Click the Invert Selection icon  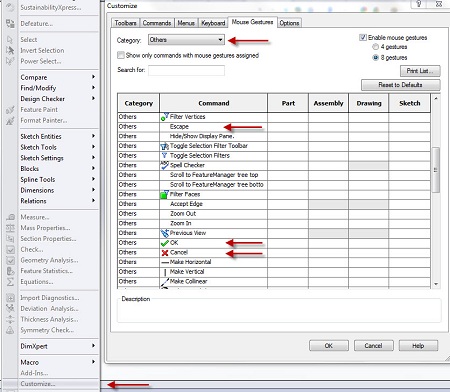(10, 50)
